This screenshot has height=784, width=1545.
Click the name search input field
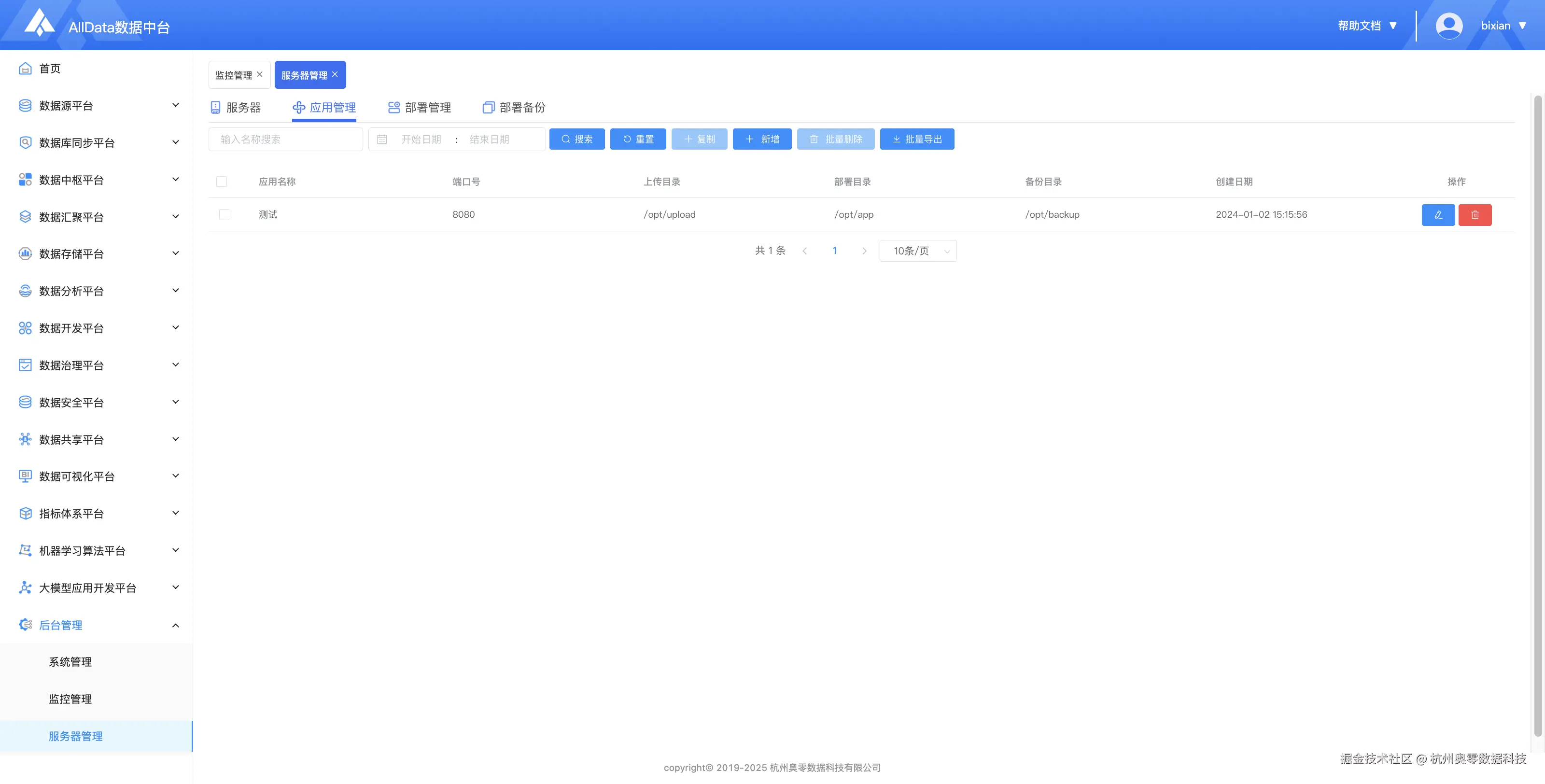[285, 139]
